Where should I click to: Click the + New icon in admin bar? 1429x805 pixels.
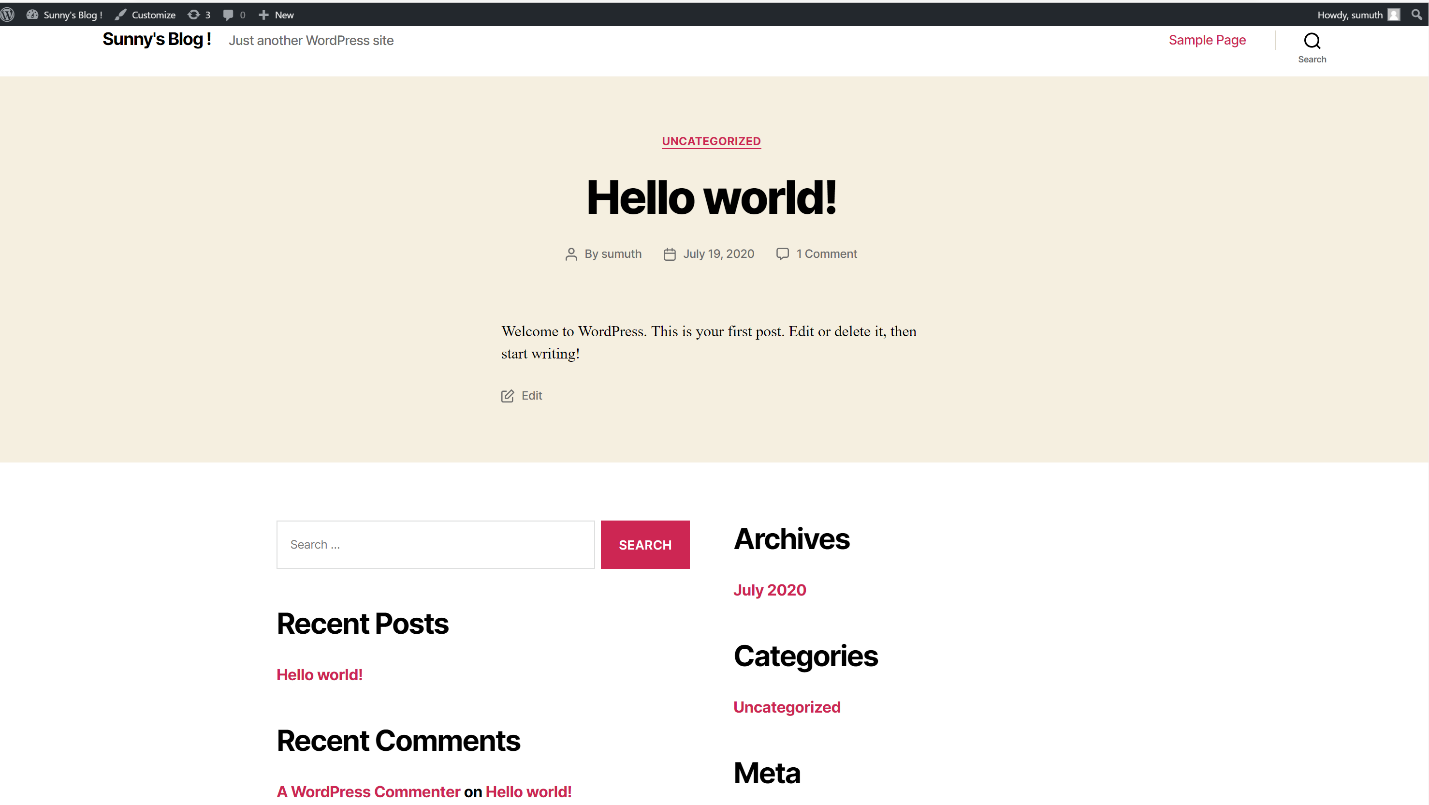pyautogui.click(x=263, y=13)
